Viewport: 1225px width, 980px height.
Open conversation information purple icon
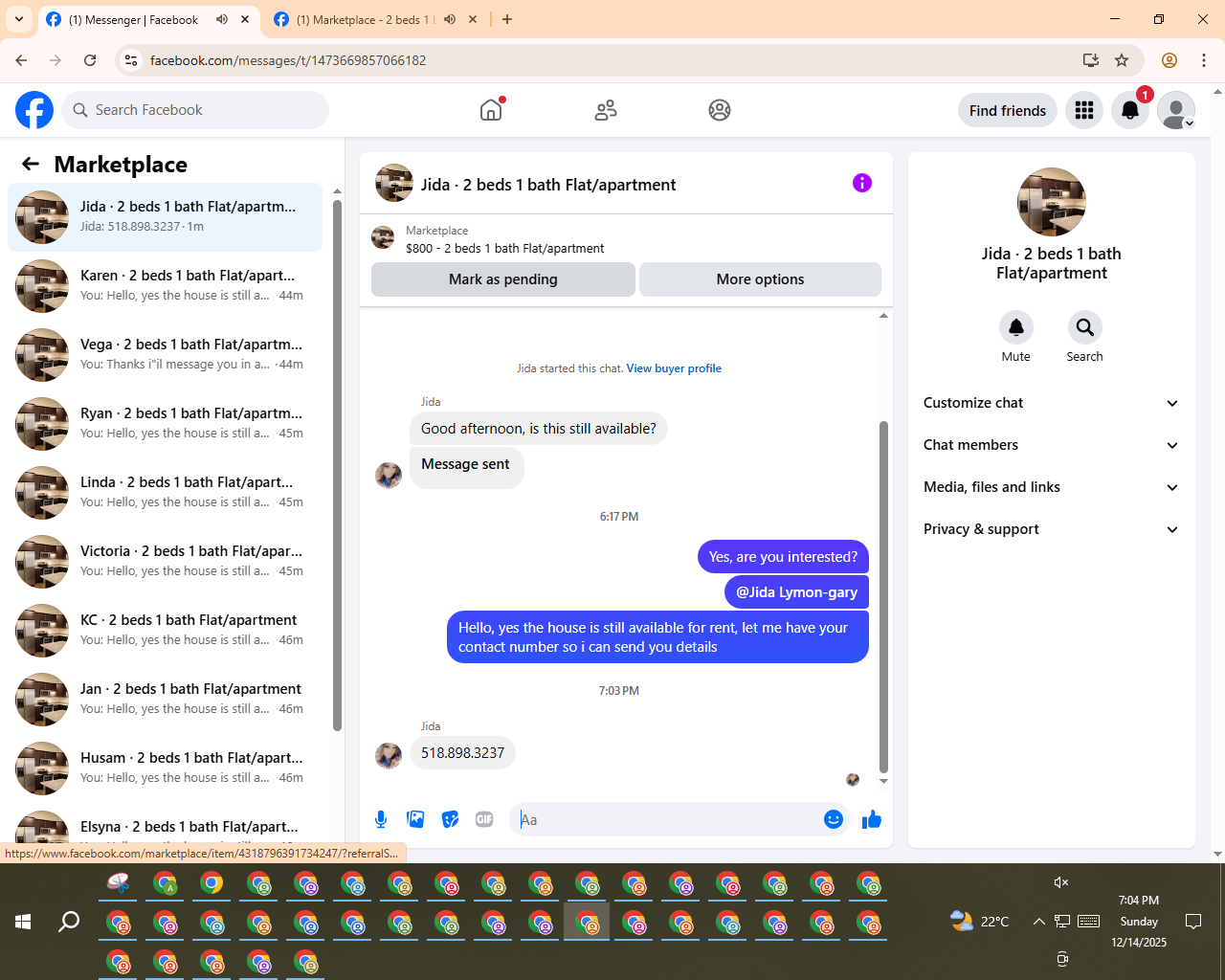[862, 183]
